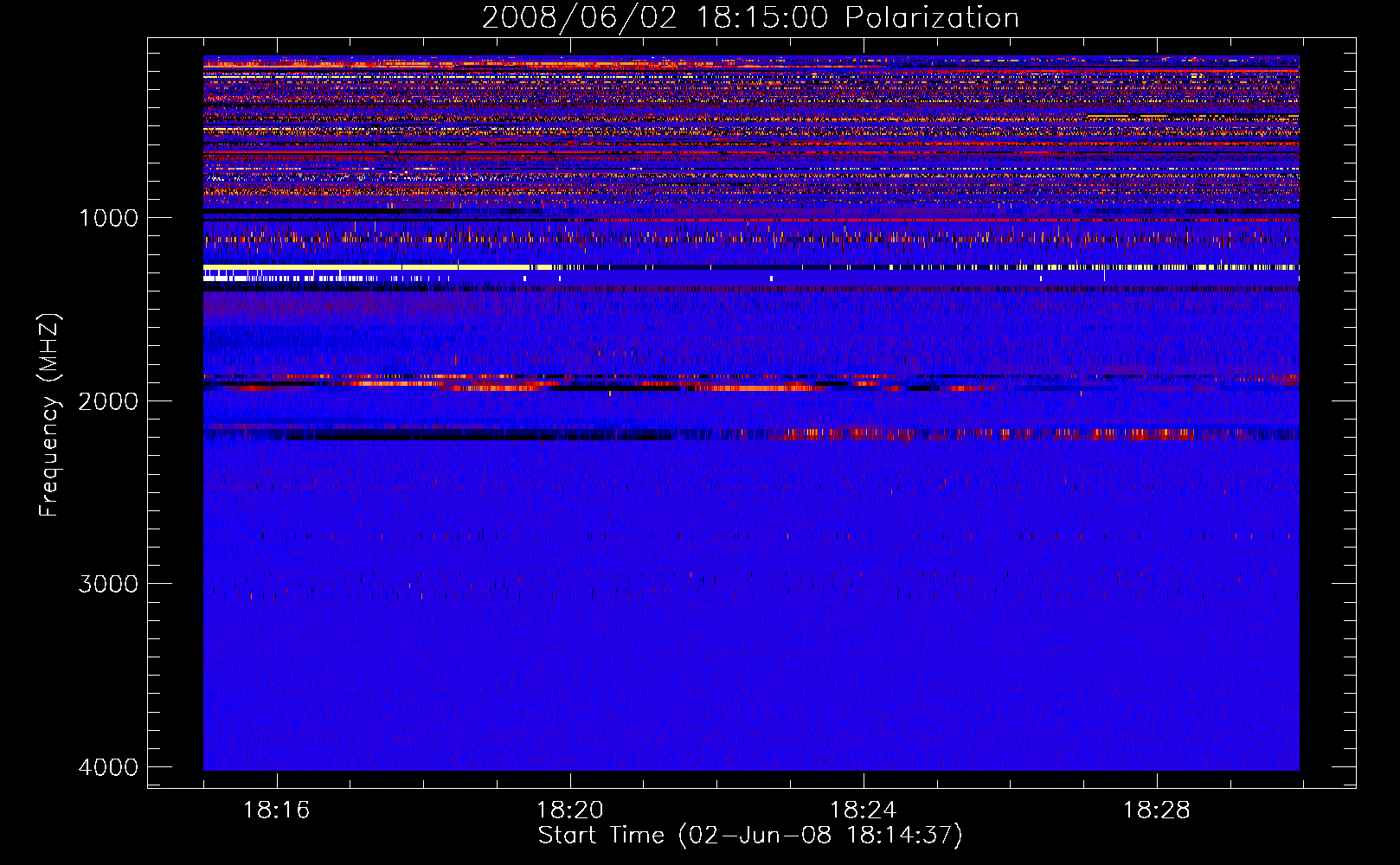Image resolution: width=1400 pixels, height=865 pixels.
Task: Click the 18:20 time tick label
Action: pyautogui.click(x=569, y=811)
